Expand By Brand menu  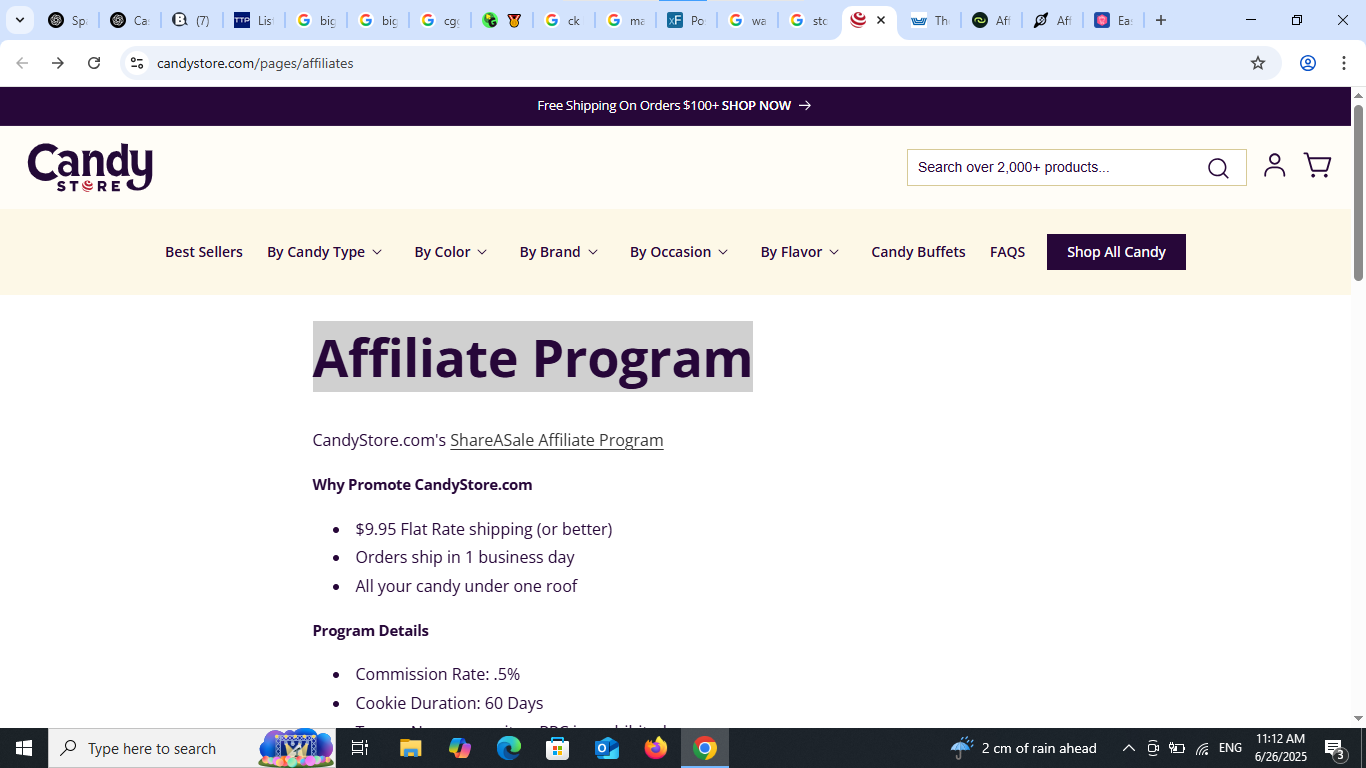pyautogui.click(x=559, y=252)
